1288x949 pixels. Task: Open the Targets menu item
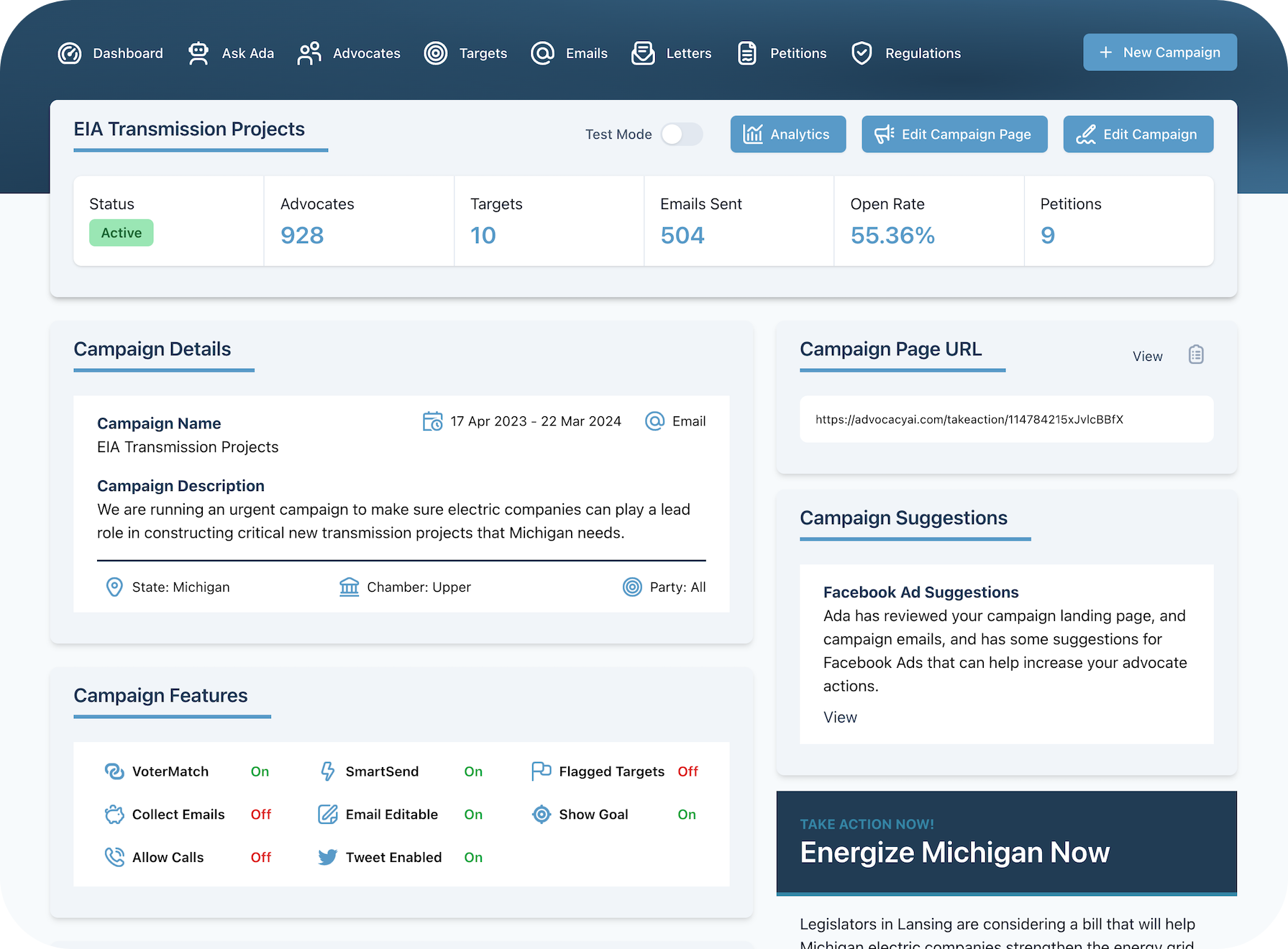click(465, 53)
